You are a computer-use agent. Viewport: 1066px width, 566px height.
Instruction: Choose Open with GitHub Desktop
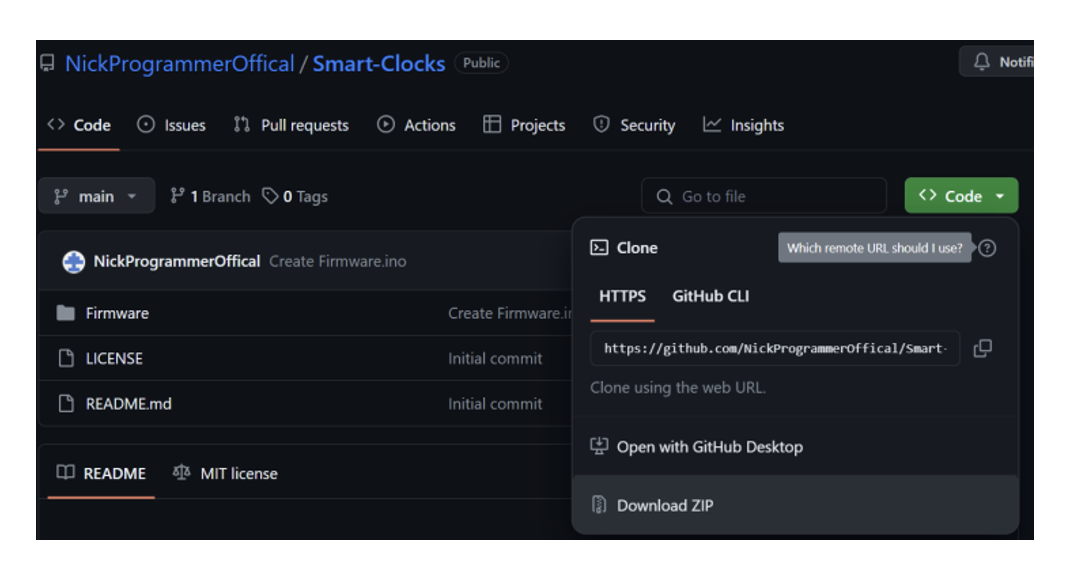[x=709, y=447]
